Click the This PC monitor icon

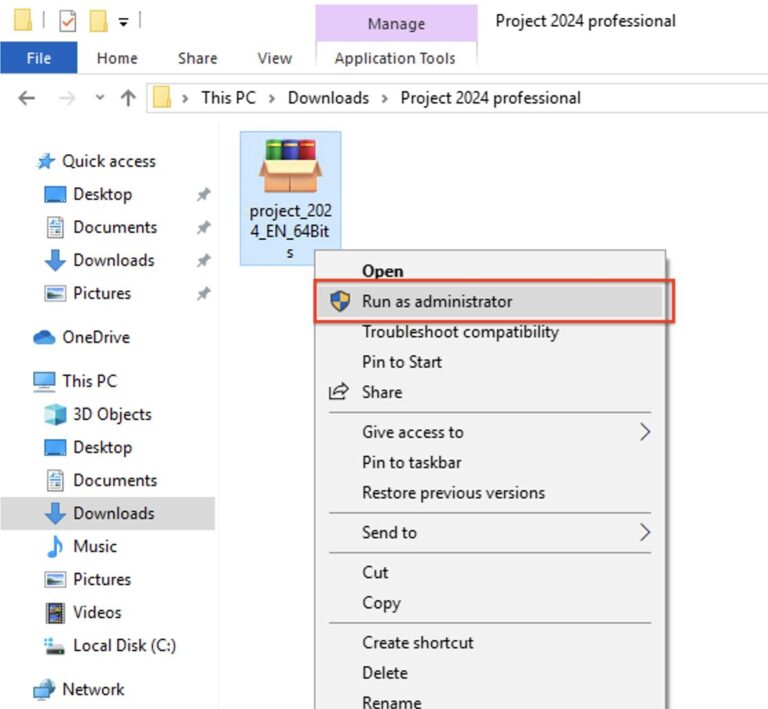(x=44, y=382)
